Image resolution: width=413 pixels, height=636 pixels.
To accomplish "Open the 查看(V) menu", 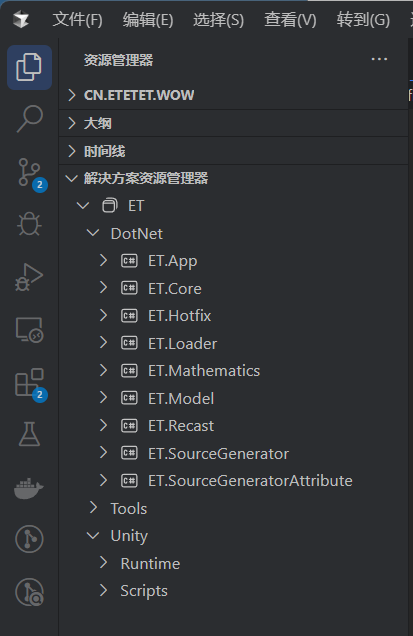I will point(290,19).
